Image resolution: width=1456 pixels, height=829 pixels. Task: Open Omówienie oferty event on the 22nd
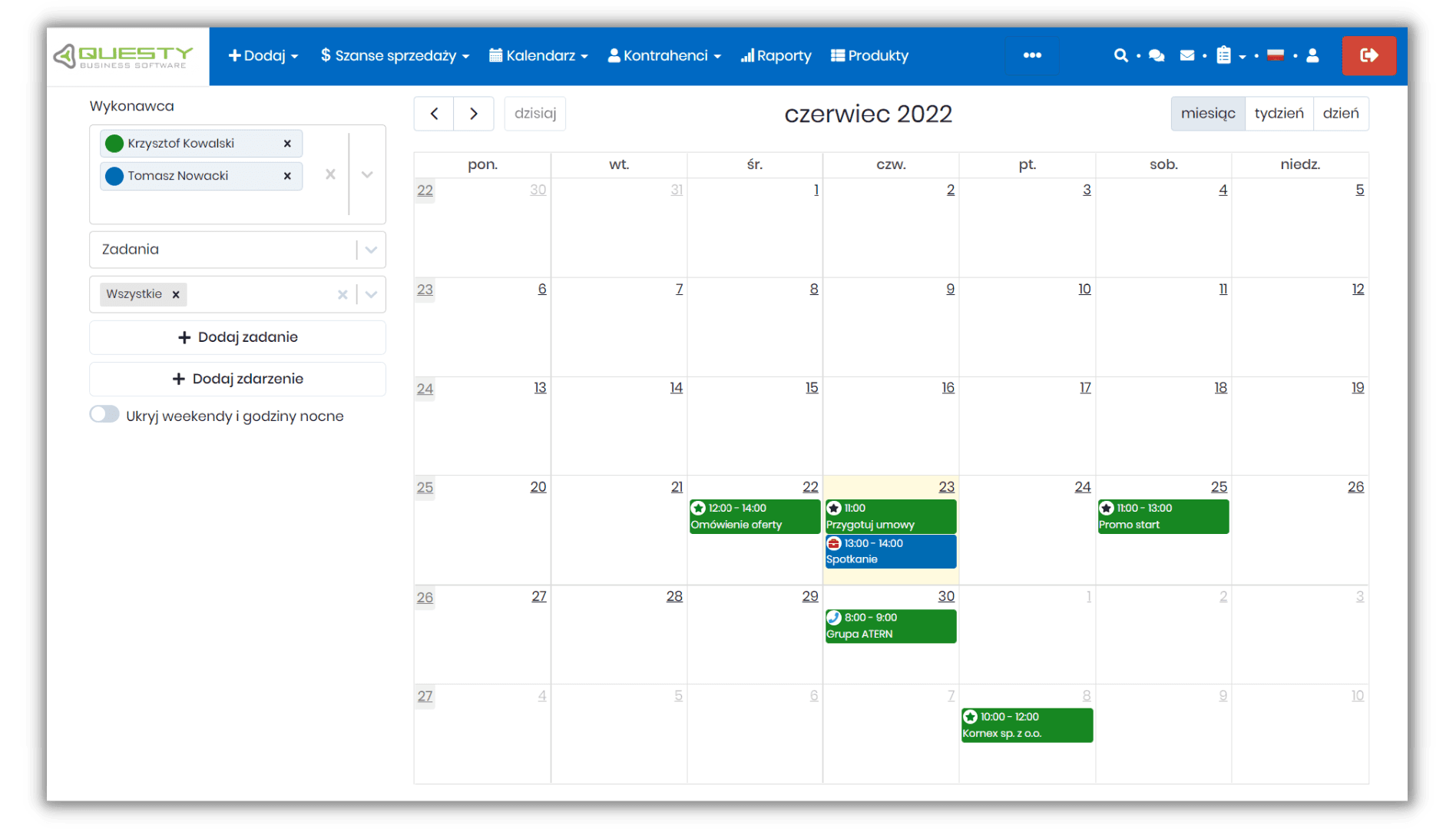pyautogui.click(x=755, y=516)
